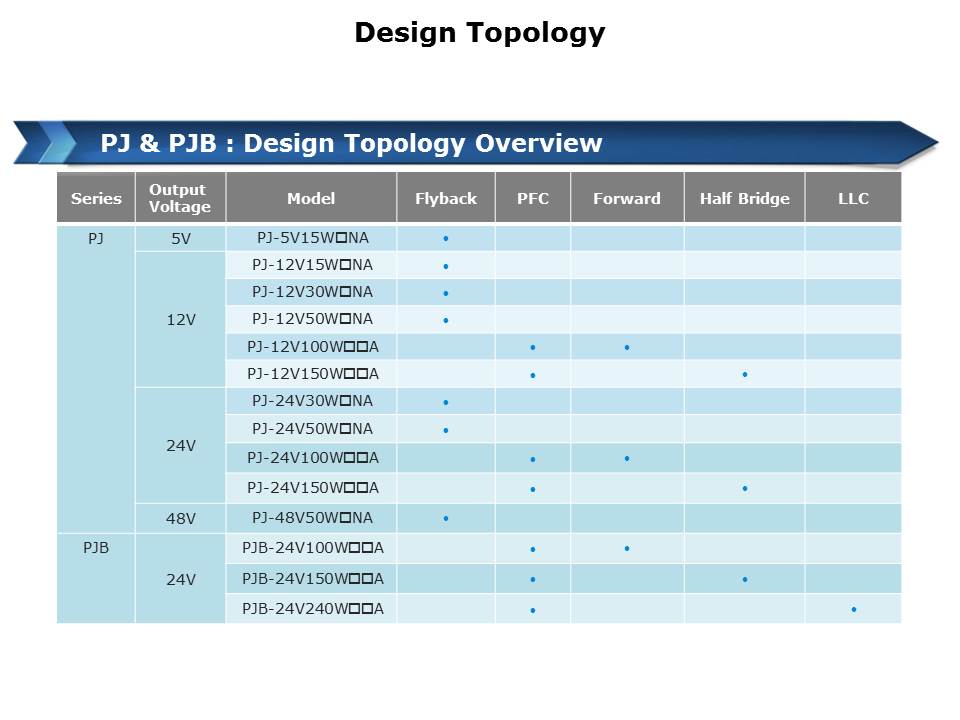Viewport: 960px width, 720px height.
Task: Select the Model column header
Action: pyautogui.click(x=311, y=198)
